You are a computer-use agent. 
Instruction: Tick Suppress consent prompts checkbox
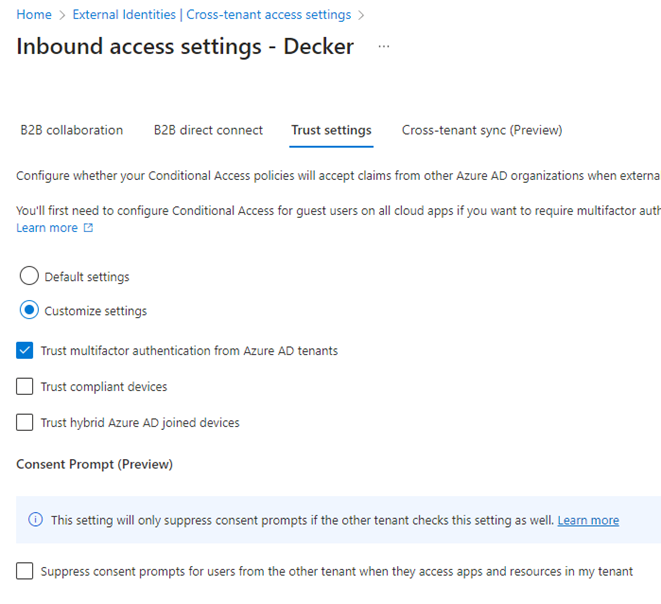pyautogui.click(x=24, y=571)
